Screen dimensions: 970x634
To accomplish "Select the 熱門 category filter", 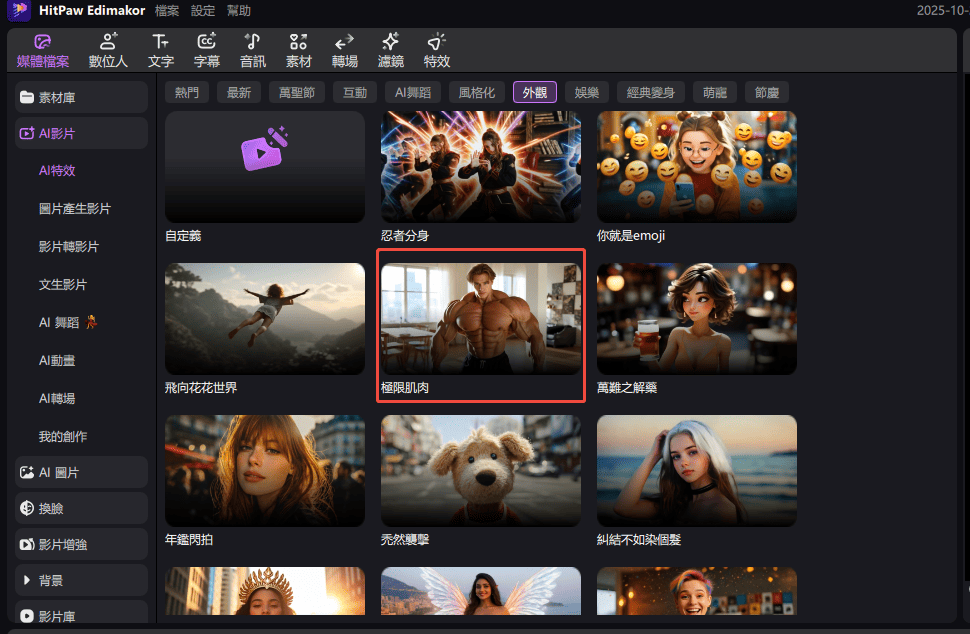I will pyautogui.click(x=187, y=92).
